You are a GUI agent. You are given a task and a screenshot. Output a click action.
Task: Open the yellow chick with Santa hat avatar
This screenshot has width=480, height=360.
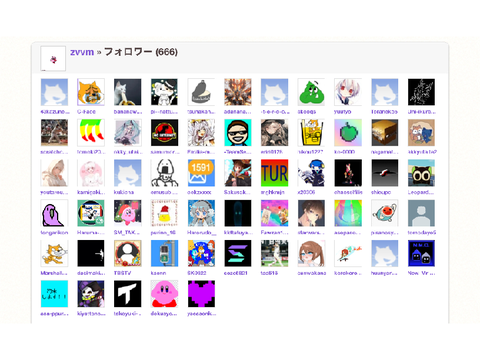pos(164,213)
